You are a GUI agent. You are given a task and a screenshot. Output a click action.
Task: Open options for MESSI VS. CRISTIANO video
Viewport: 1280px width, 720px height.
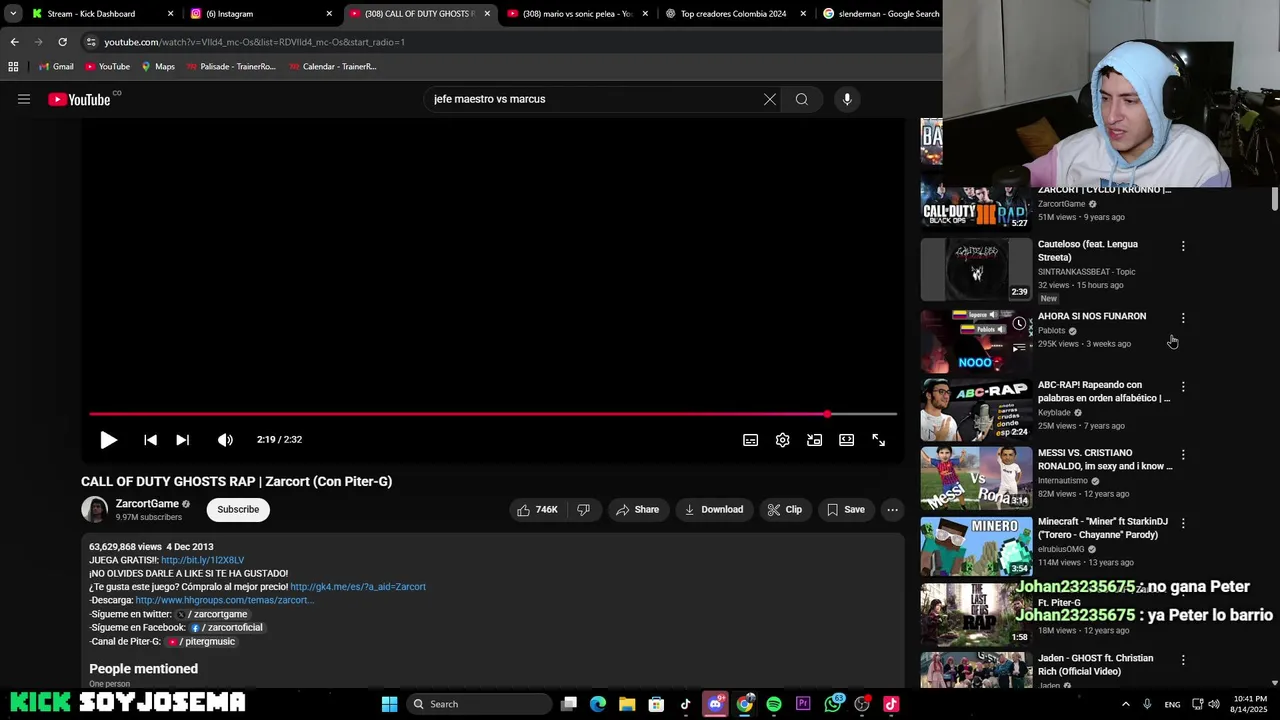pos(1183,455)
